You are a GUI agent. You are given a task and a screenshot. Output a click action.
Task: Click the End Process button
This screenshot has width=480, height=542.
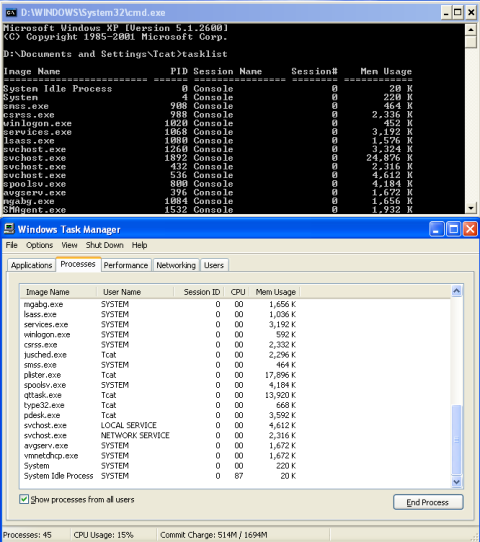point(428,502)
